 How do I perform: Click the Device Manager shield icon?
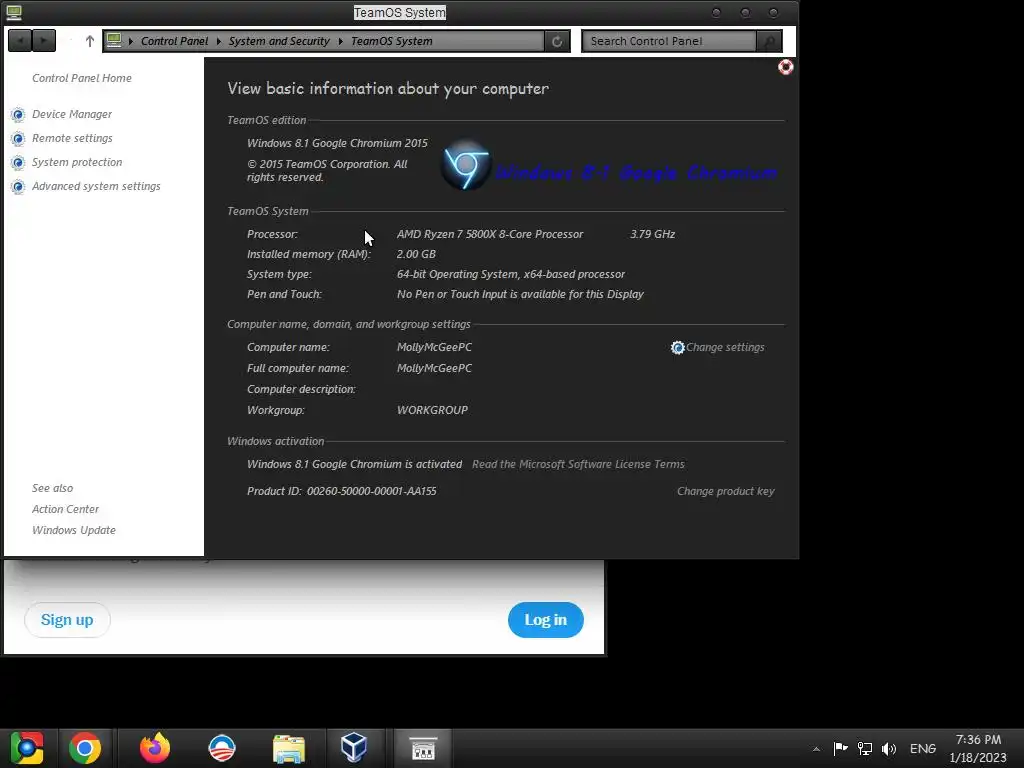[18, 115]
